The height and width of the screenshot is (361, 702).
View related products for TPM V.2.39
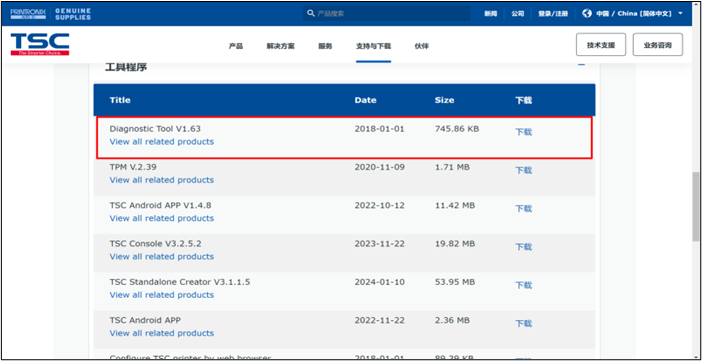(x=162, y=180)
